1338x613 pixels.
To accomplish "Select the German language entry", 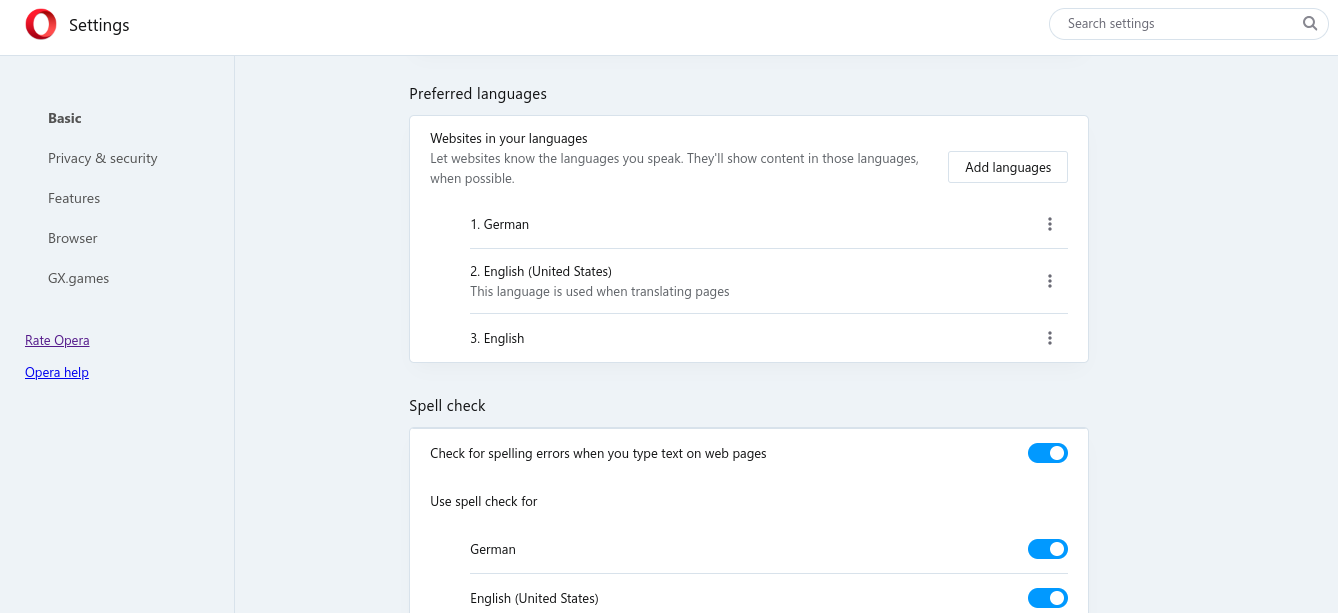I will click(500, 224).
